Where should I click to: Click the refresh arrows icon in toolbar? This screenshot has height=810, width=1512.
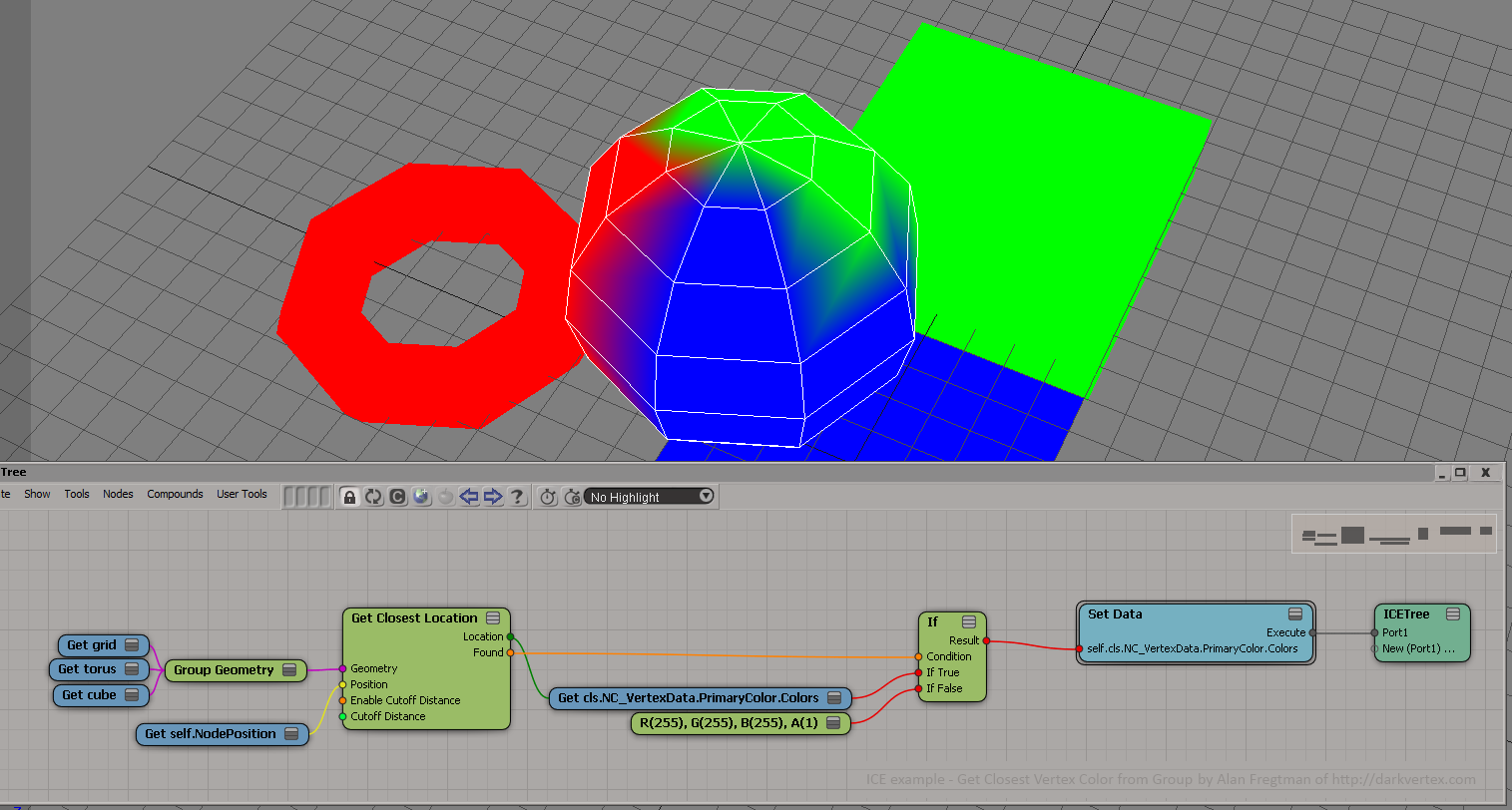tap(373, 497)
